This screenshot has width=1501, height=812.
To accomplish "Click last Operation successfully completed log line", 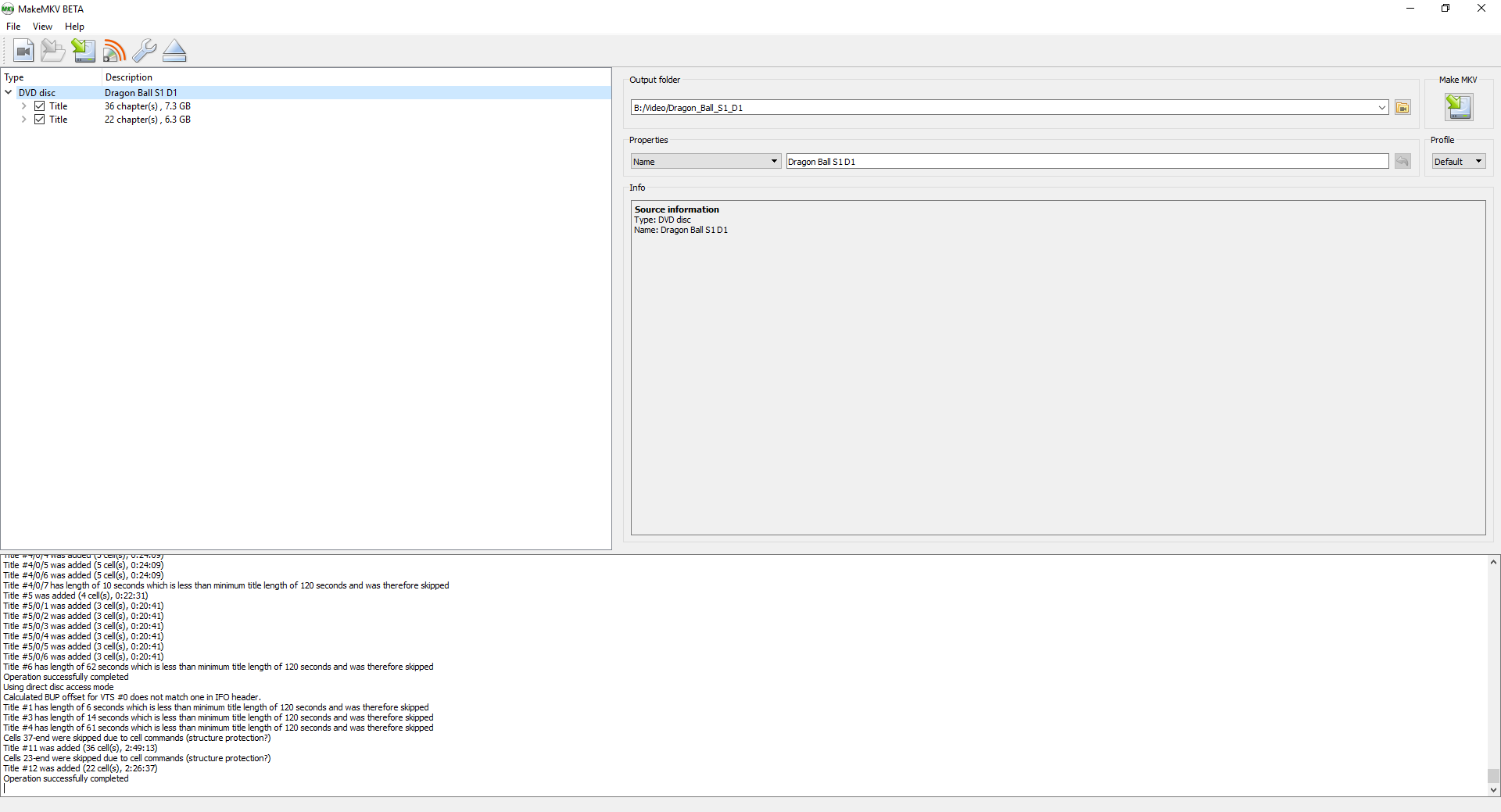I will [66, 778].
